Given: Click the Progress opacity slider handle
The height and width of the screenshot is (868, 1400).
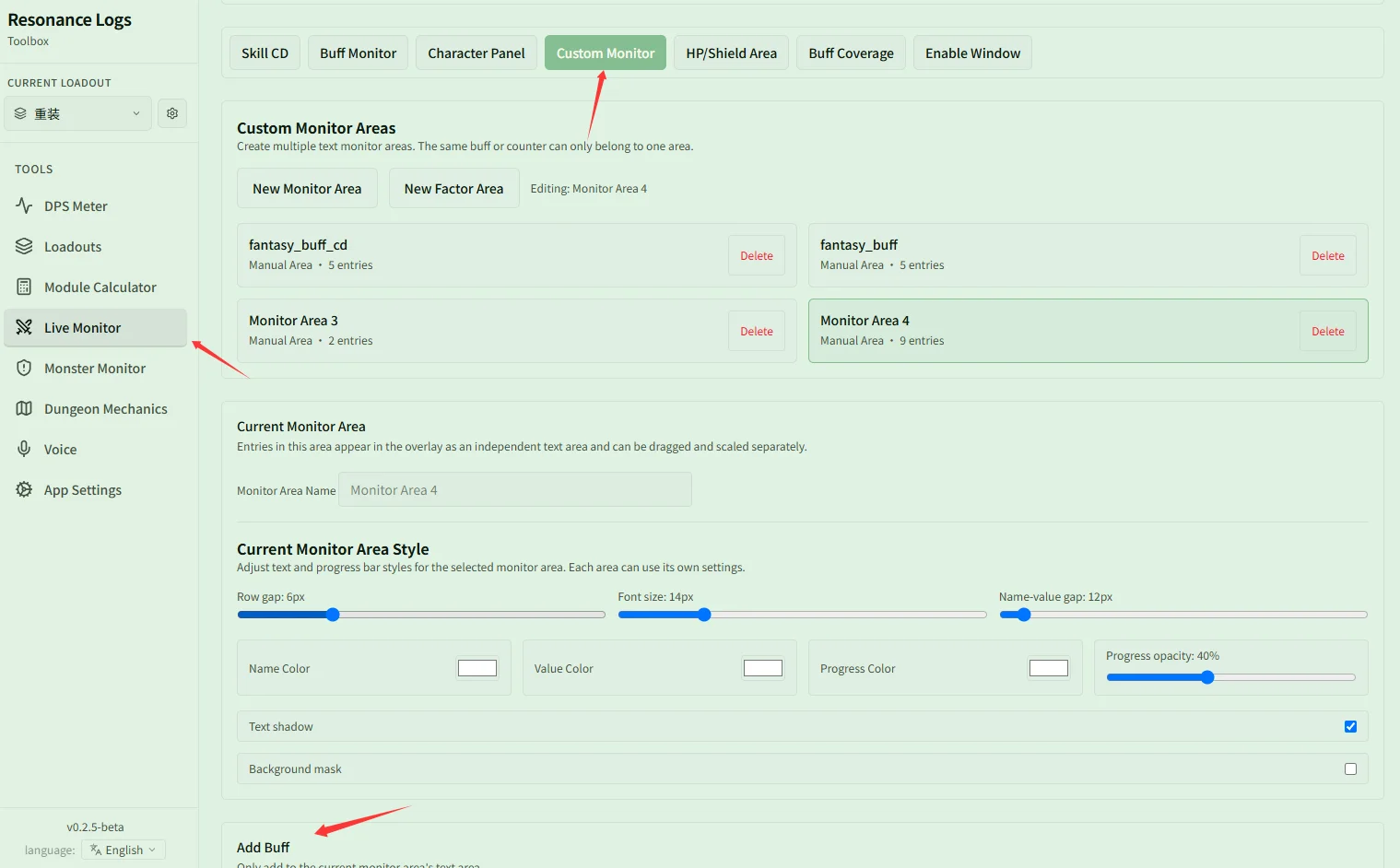Looking at the screenshot, I should click(x=1207, y=677).
